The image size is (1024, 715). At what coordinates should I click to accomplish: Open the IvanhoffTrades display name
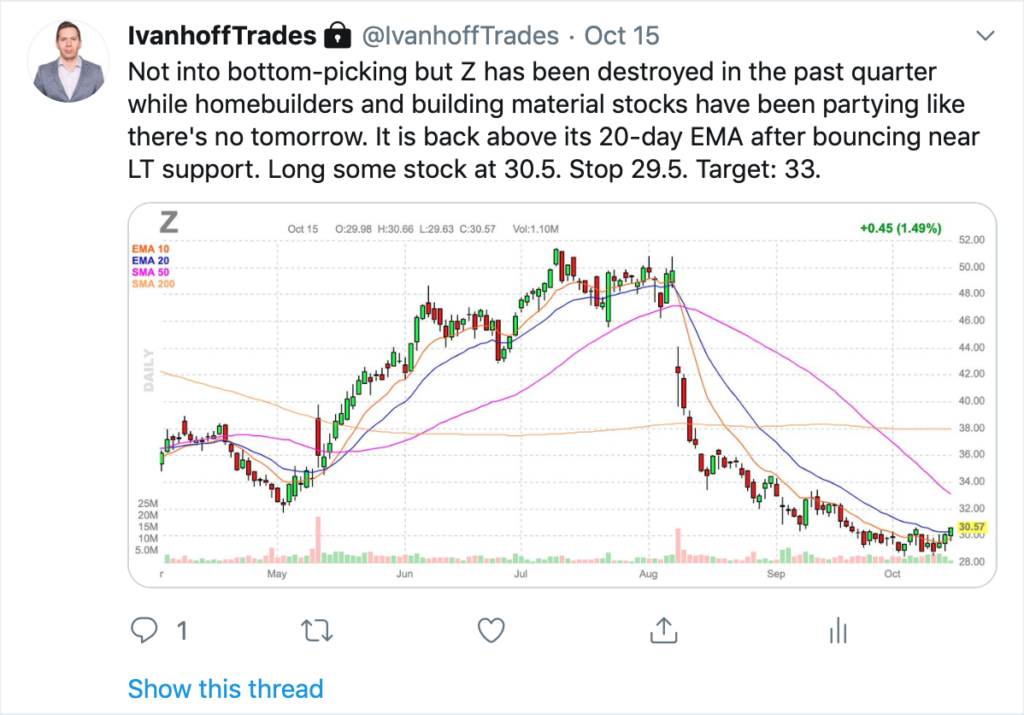[221, 36]
